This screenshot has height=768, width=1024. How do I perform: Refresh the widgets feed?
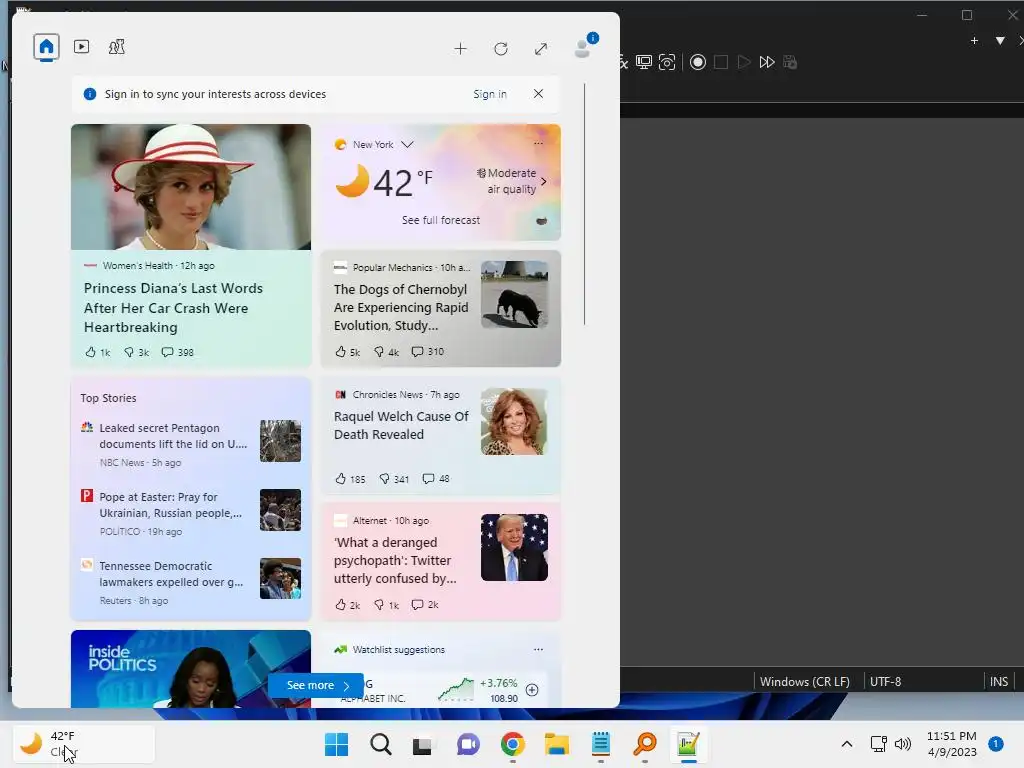pyautogui.click(x=501, y=49)
